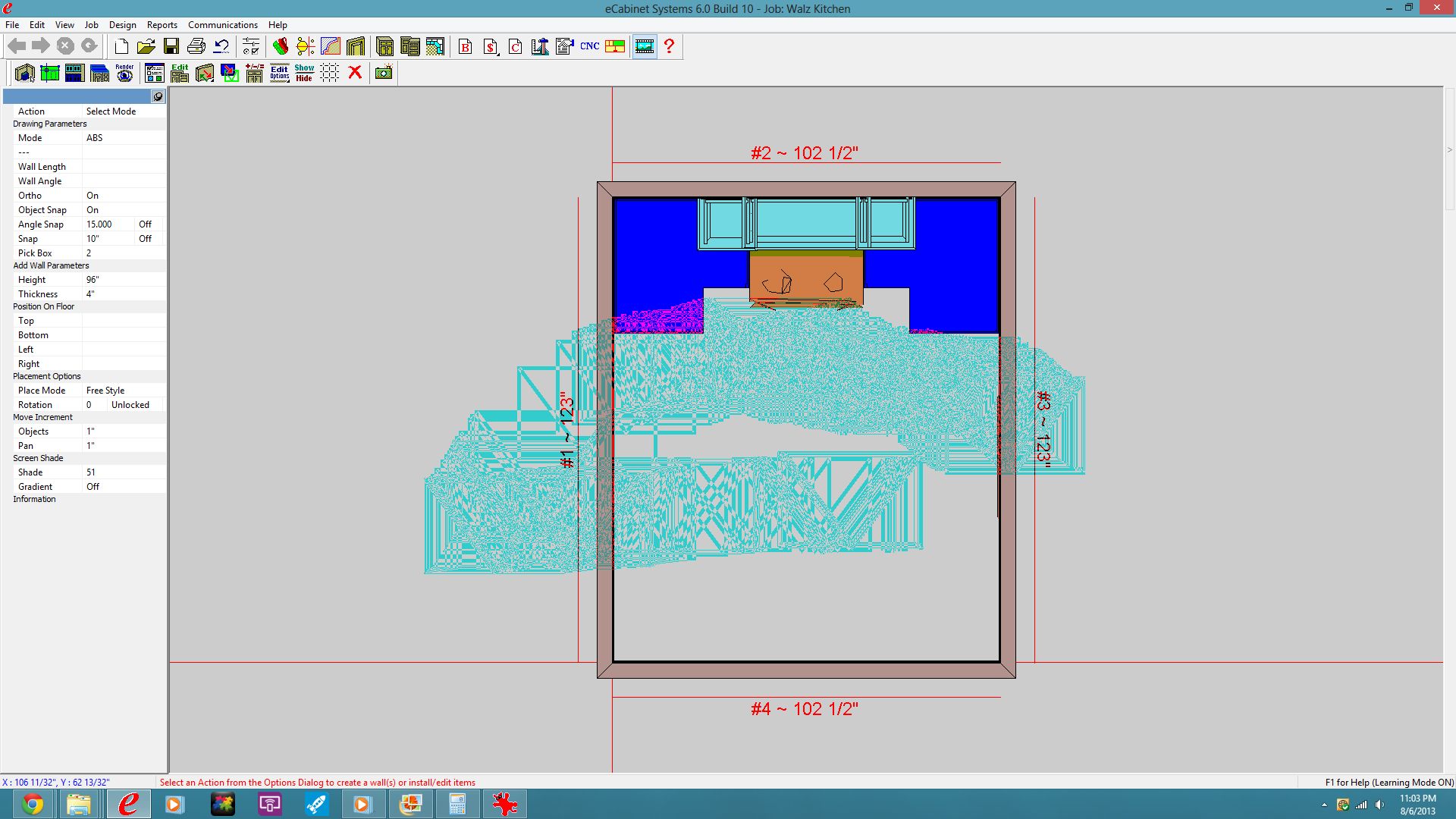Click the Render eye icon

click(124, 73)
